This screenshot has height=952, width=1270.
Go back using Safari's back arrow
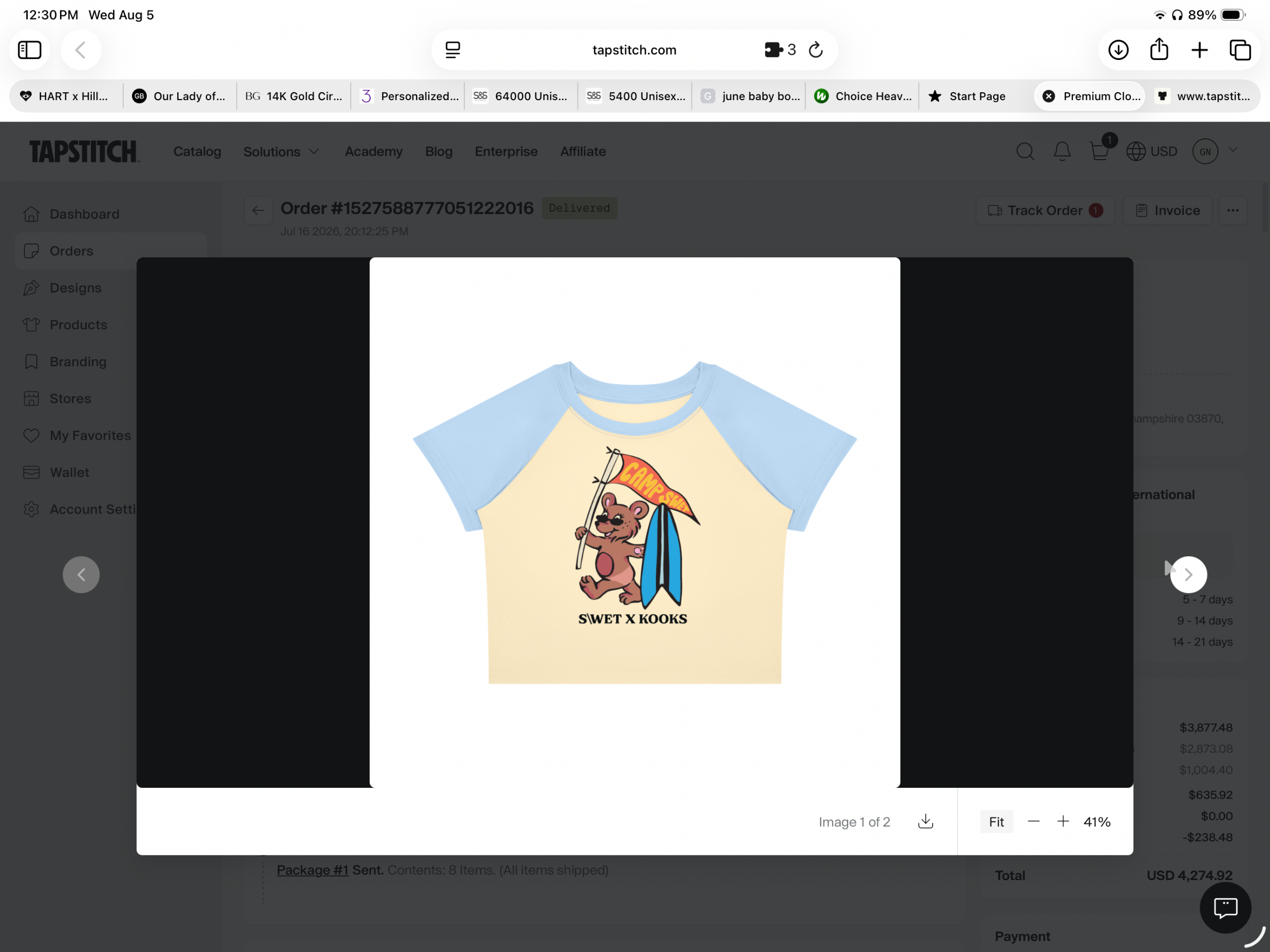pyautogui.click(x=81, y=50)
